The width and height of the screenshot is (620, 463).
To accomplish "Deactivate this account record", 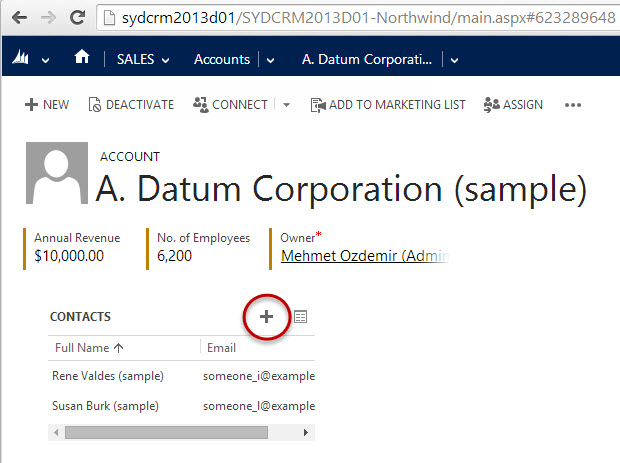I will click(x=131, y=105).
